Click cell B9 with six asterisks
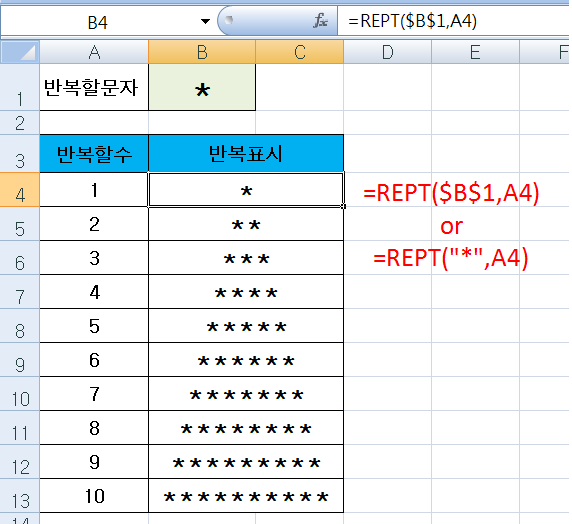This screenshot has width=572, height=524. click(x=246, y=359)
